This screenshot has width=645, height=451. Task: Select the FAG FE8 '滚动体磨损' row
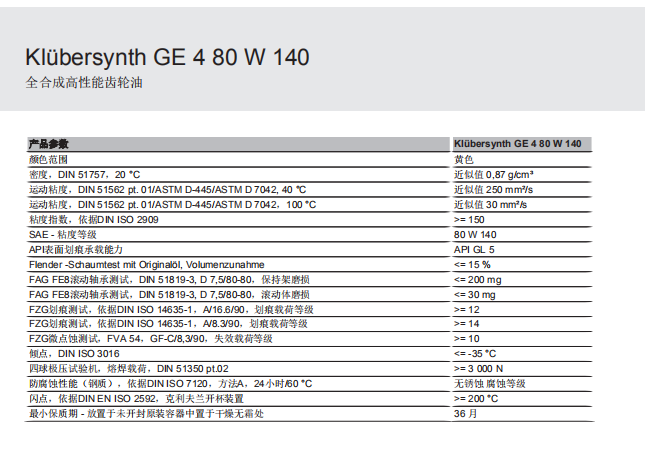tap(169, 295)
